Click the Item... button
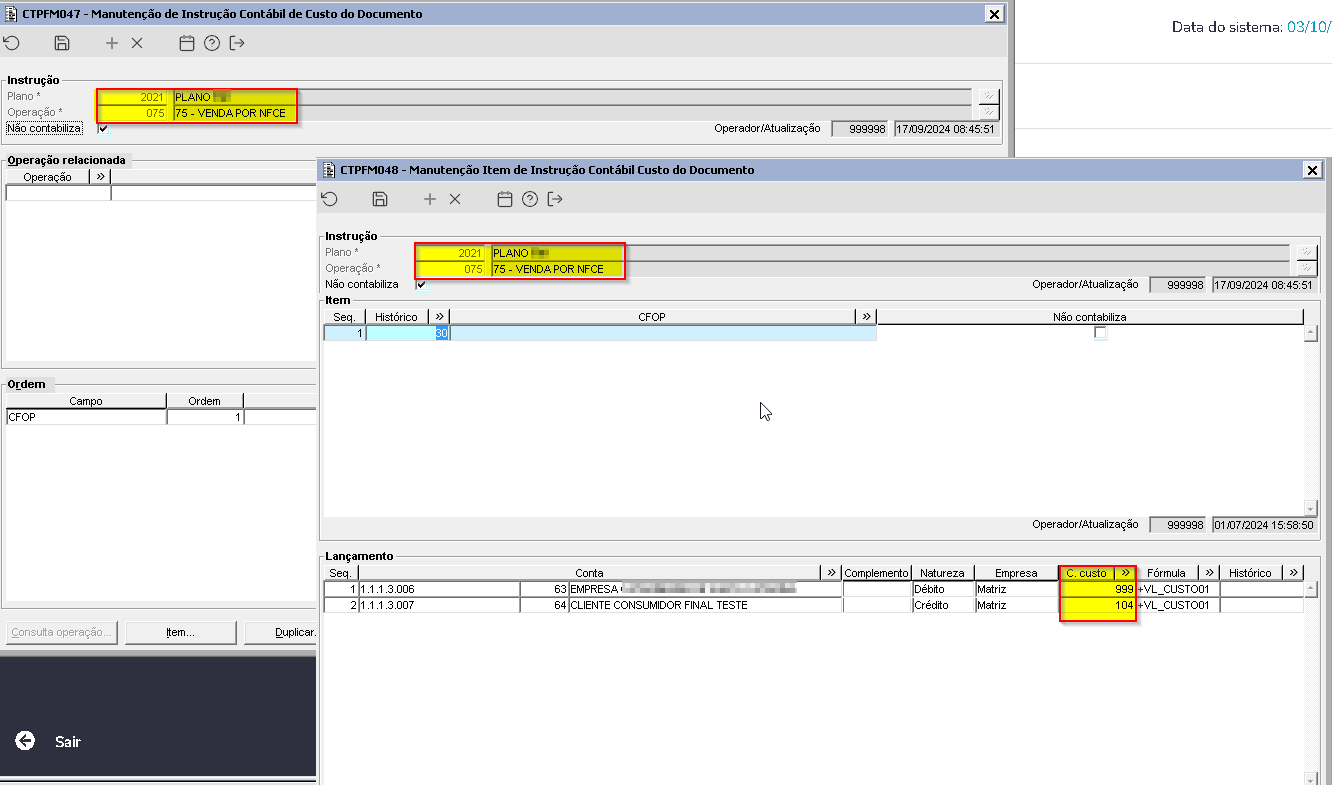This screenshot has height=785, width=1332. coord(180,632)
